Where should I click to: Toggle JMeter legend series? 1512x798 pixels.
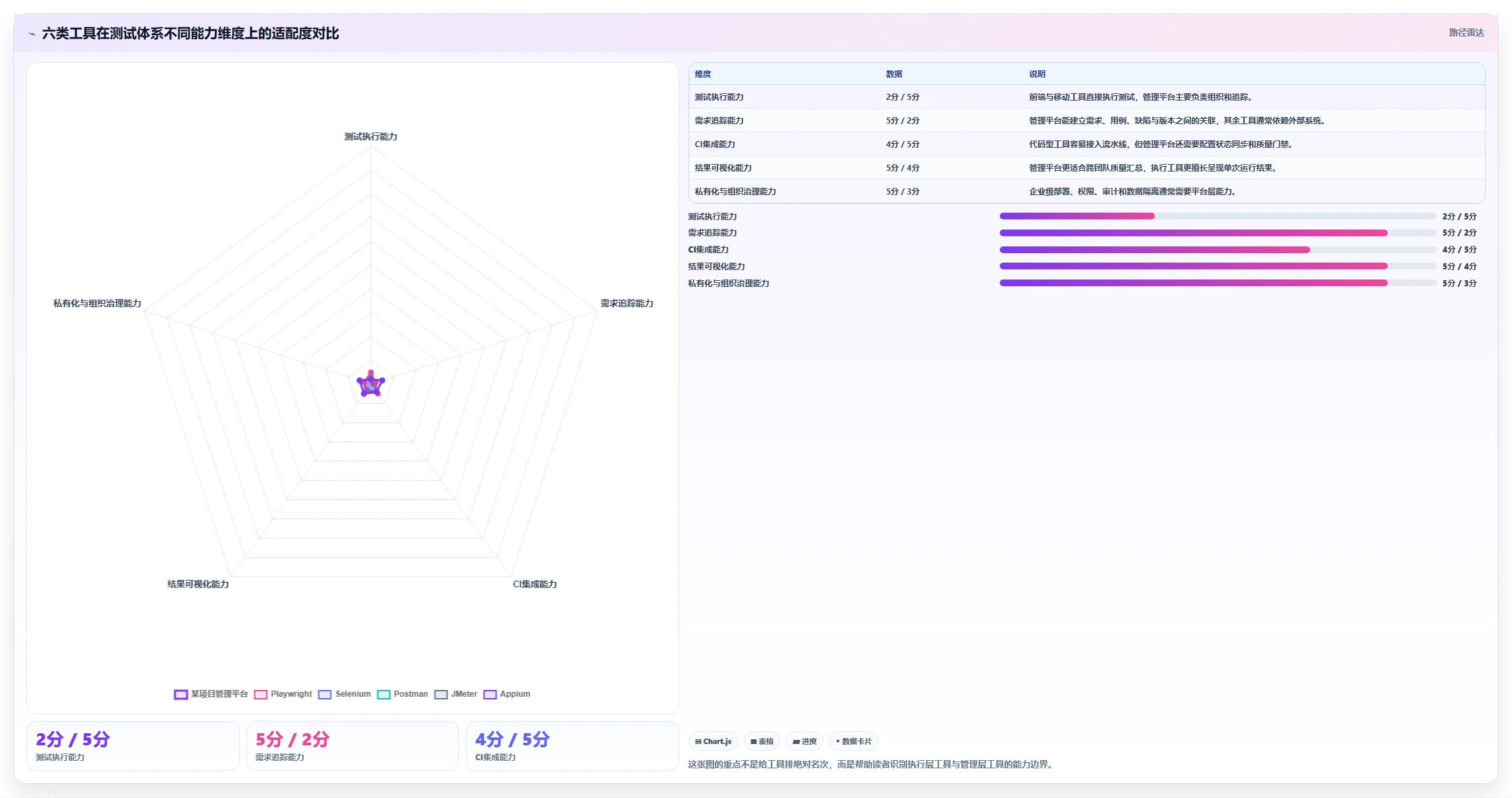click(x=456, y=694)
